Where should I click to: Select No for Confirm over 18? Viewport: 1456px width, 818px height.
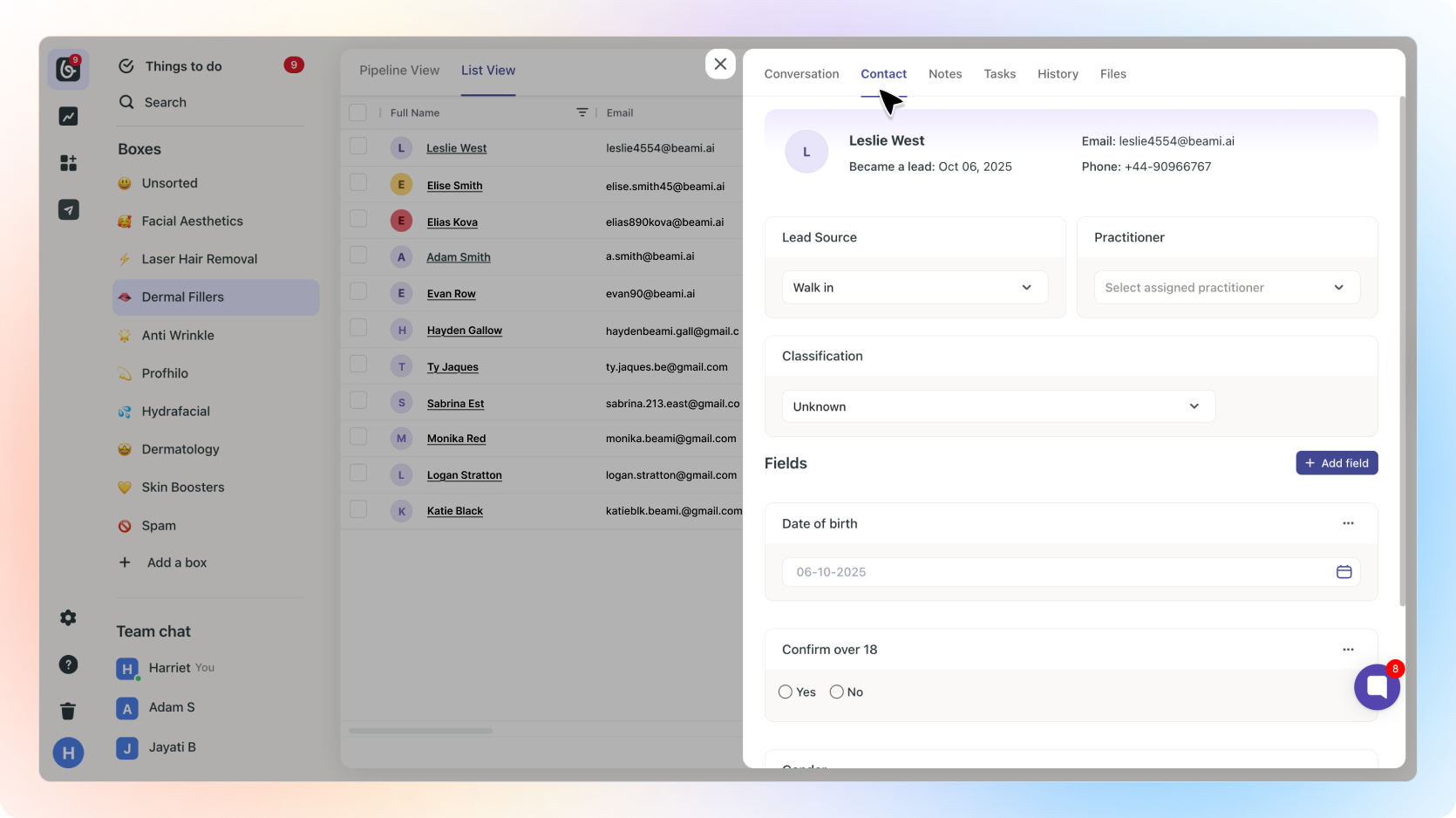(837, 692)
